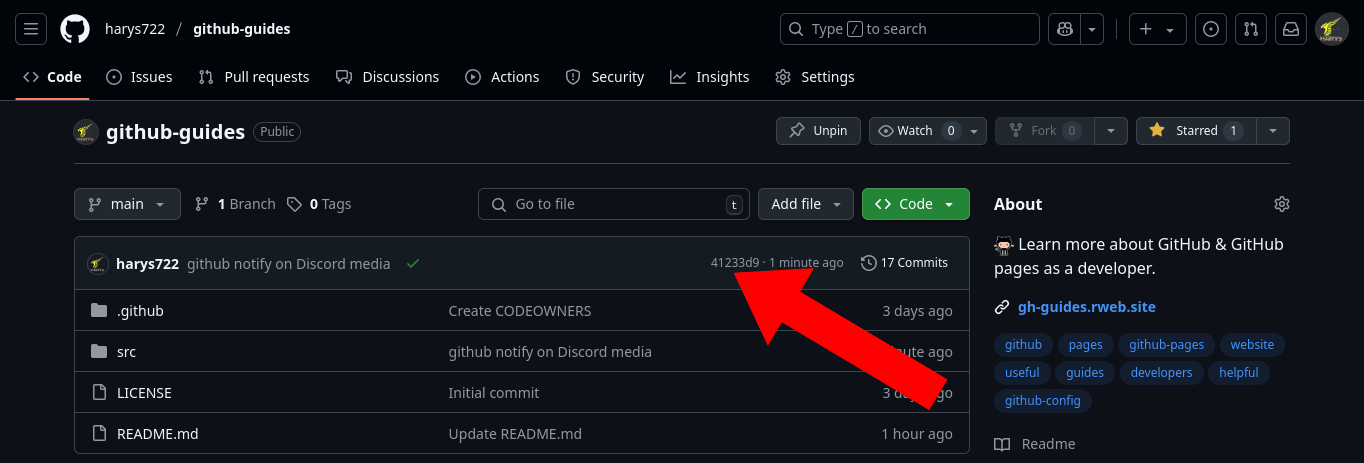
Task: View the 1 Branch link
Action: 235,204
